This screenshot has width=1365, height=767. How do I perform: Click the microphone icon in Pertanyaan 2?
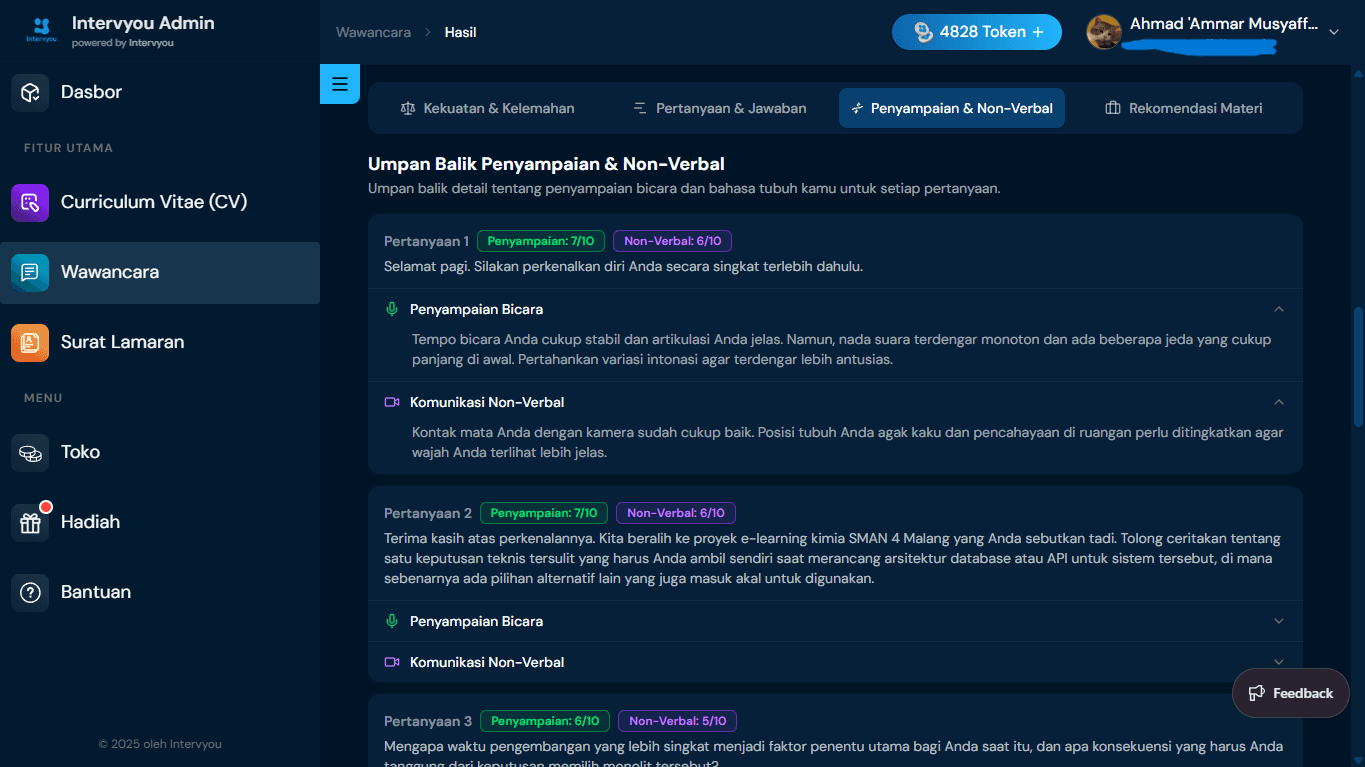coord(392,621)
